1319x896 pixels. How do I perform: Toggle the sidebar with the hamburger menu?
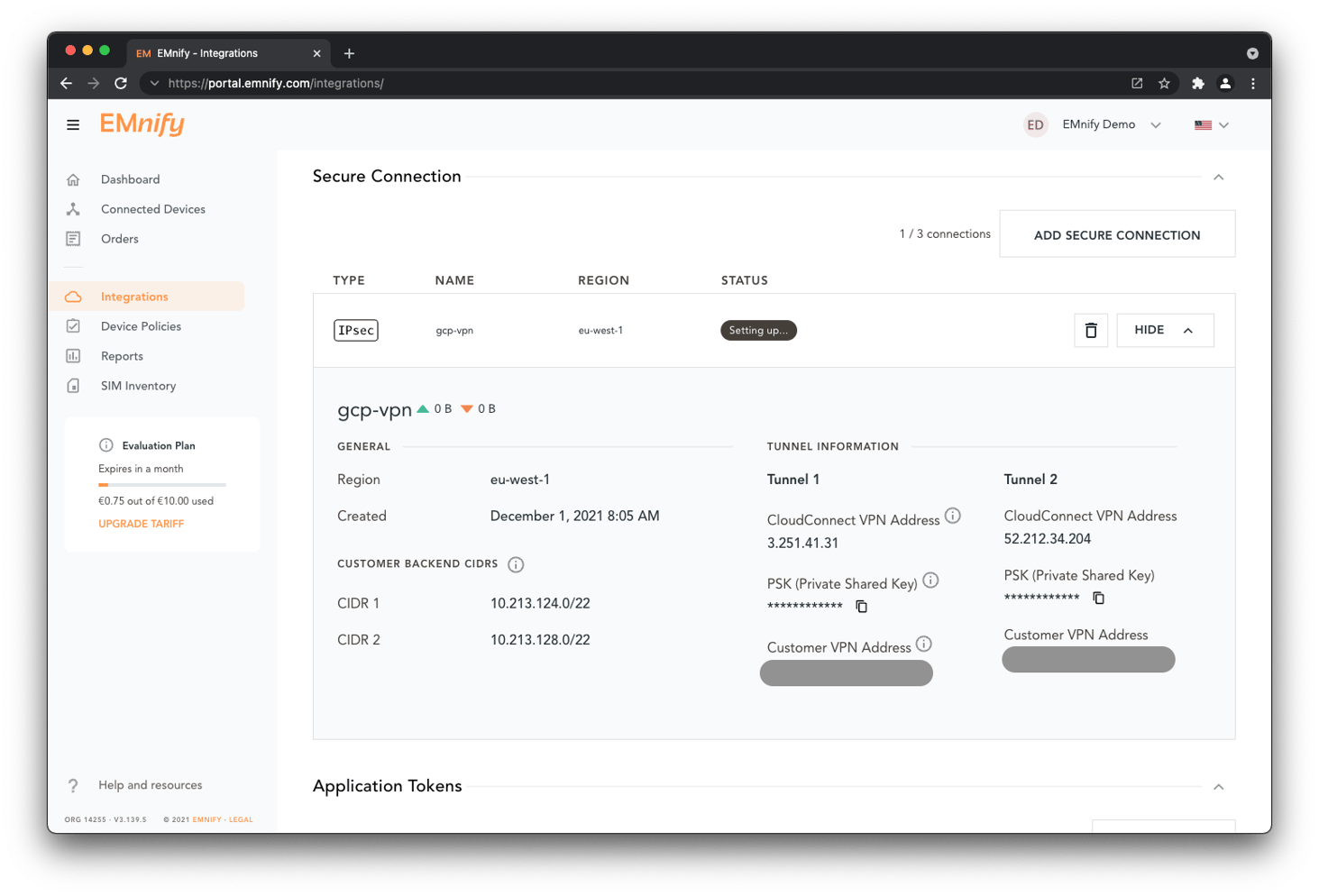pyautogui.click(x=73, y=124)
